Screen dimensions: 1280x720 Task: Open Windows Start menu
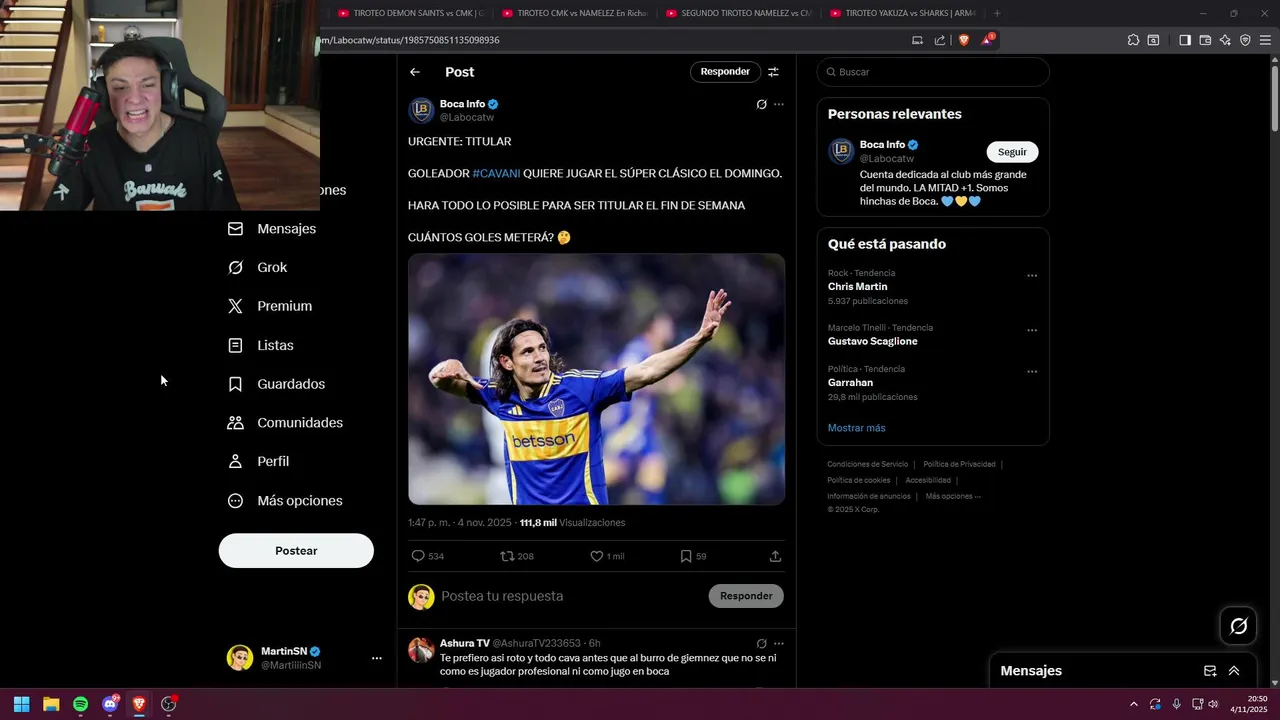point(21,704)
